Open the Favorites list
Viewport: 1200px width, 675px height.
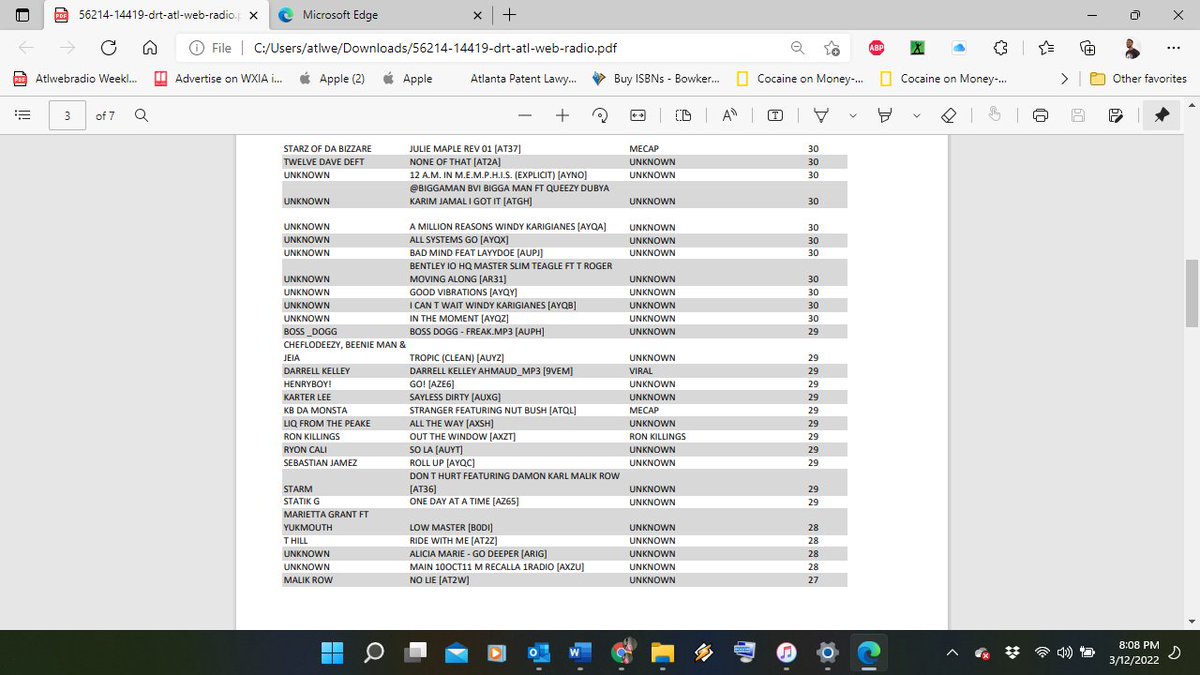[1045, 47]
